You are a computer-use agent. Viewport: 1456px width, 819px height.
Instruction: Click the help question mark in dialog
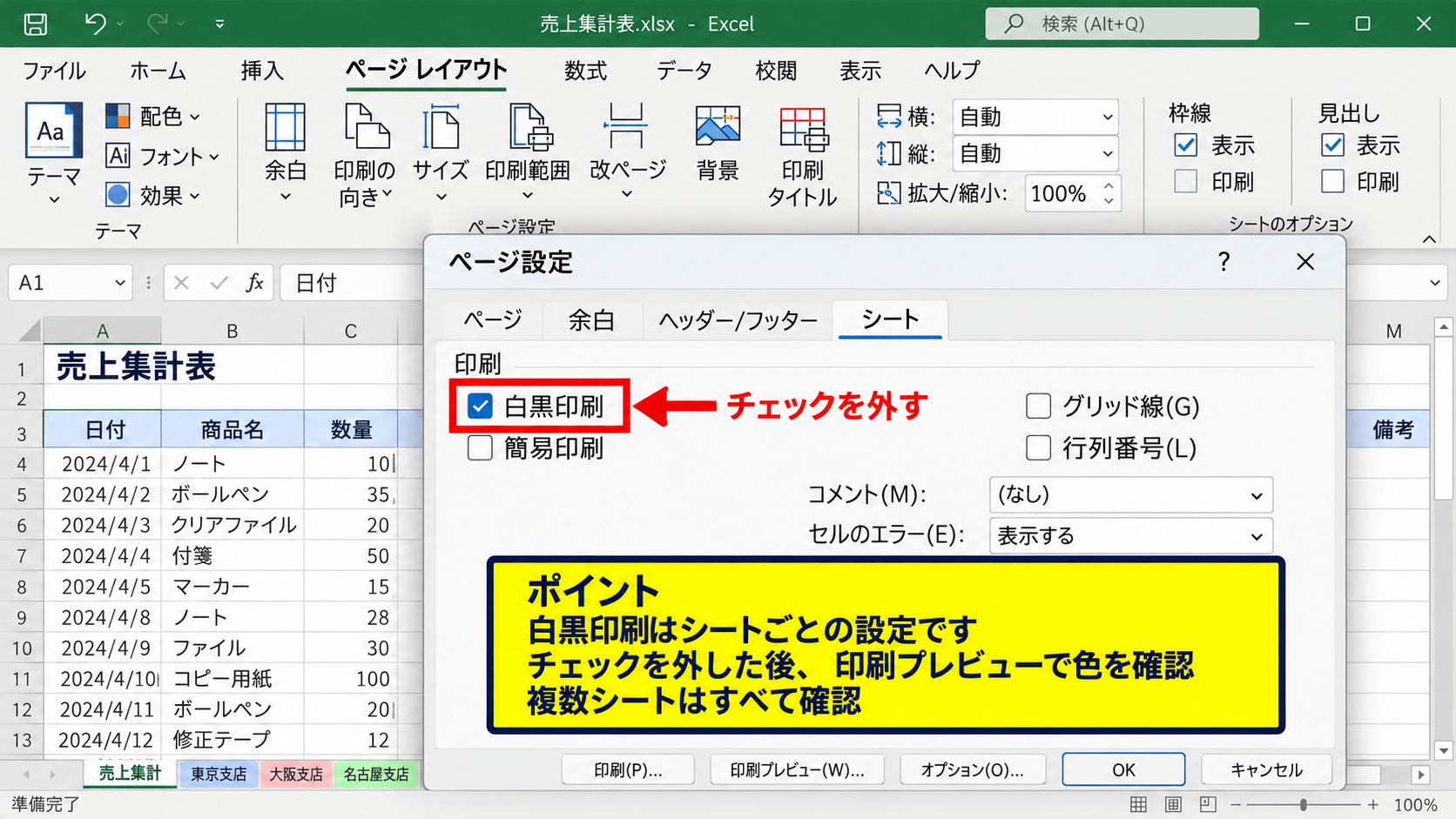pos(1223,262)
